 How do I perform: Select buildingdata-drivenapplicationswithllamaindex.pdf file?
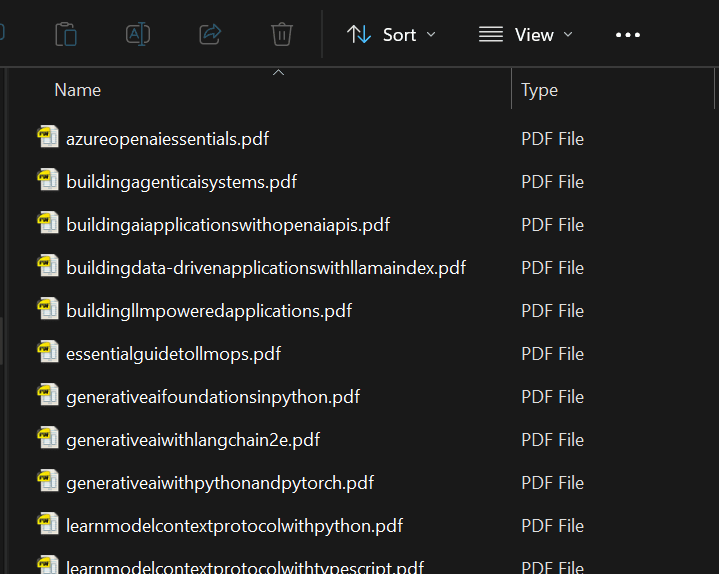[x=266, y=268]
